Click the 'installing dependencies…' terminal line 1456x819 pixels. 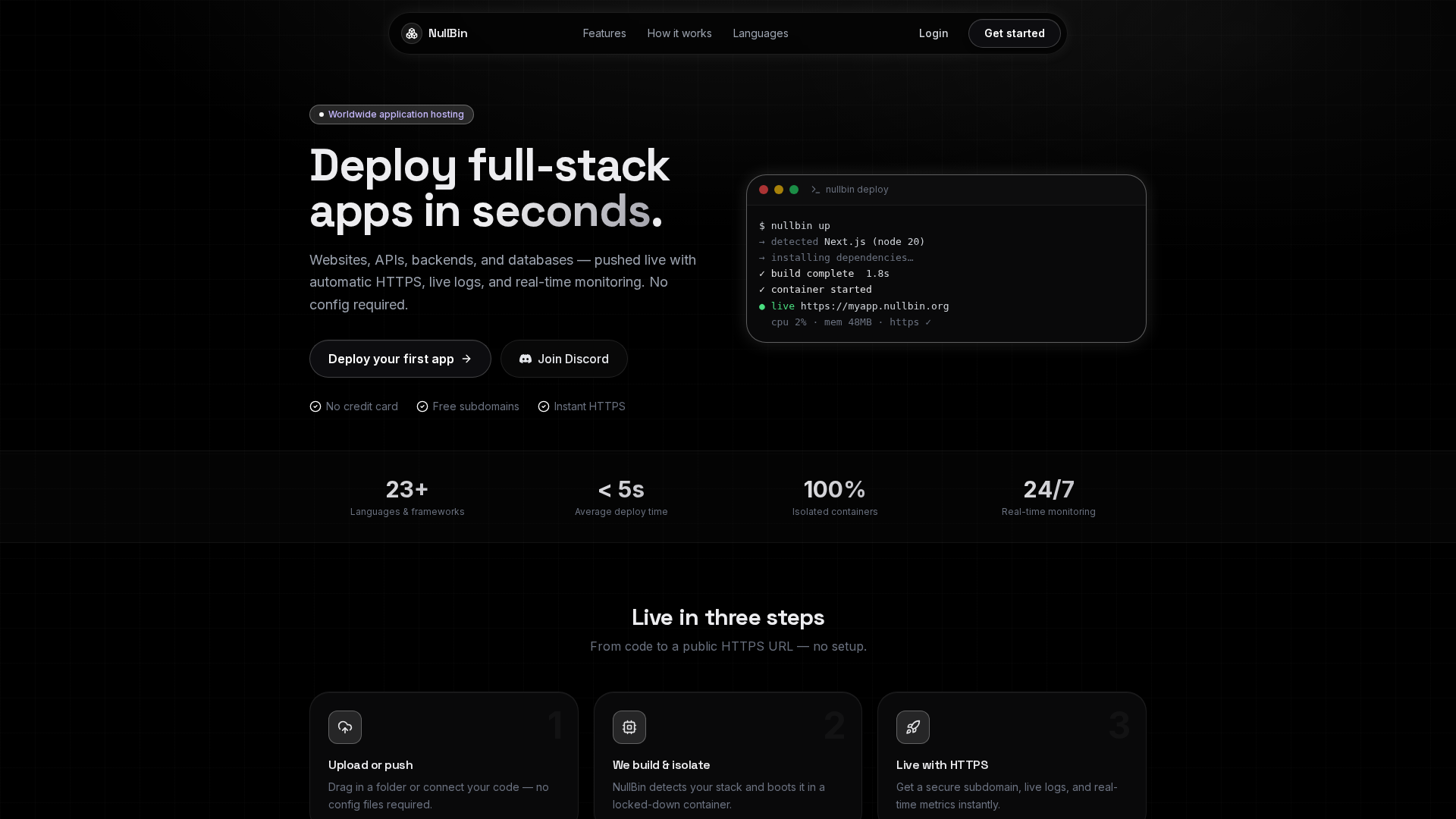(836, 258)
